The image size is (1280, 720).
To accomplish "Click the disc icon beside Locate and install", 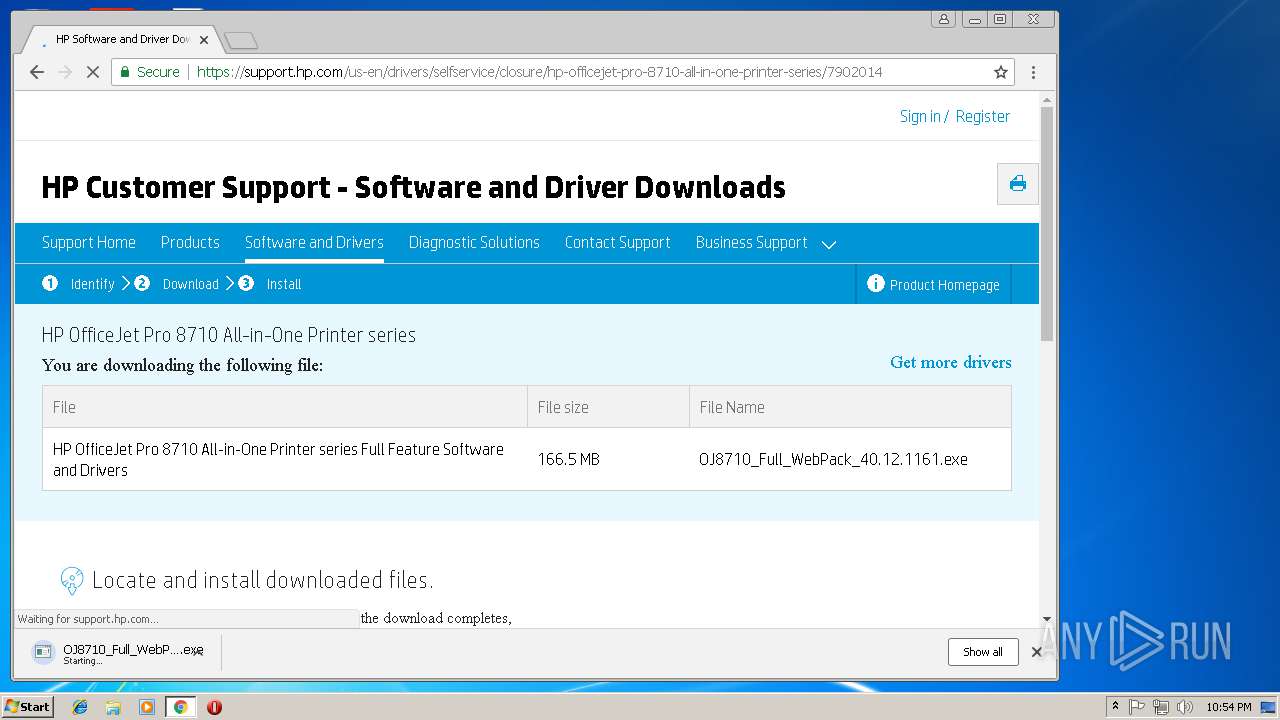I will pyautogui.click(x=72, y=580).
